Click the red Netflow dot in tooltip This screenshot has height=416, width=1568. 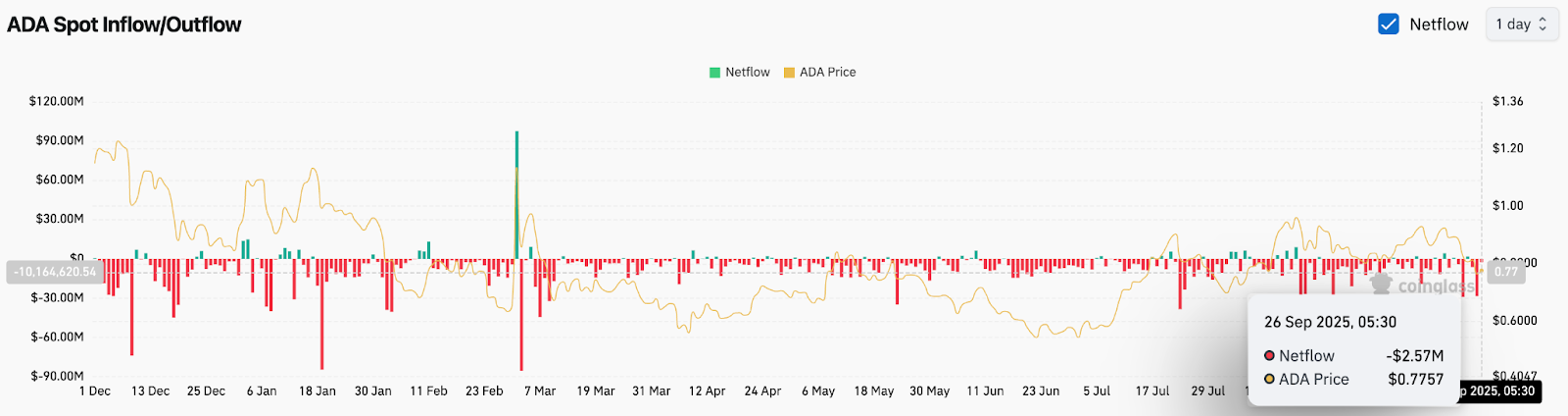point(1269,356)
